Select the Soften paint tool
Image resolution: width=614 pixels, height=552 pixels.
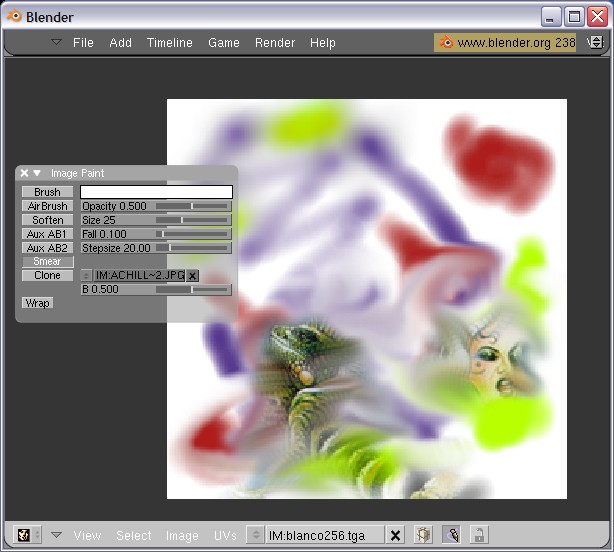tap(47, 220)
